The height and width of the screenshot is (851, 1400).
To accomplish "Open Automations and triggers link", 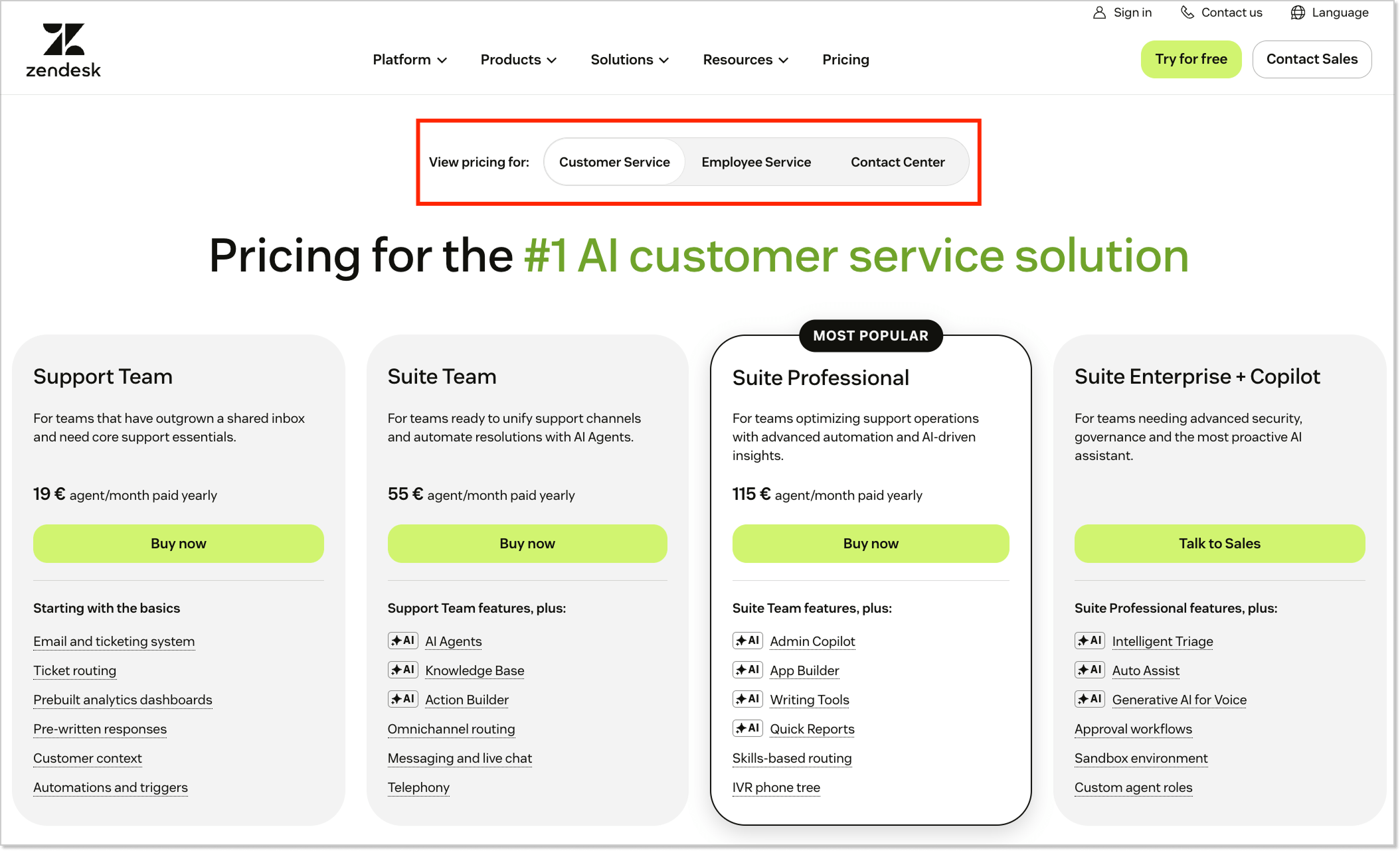I will click(x=111, y=787).
